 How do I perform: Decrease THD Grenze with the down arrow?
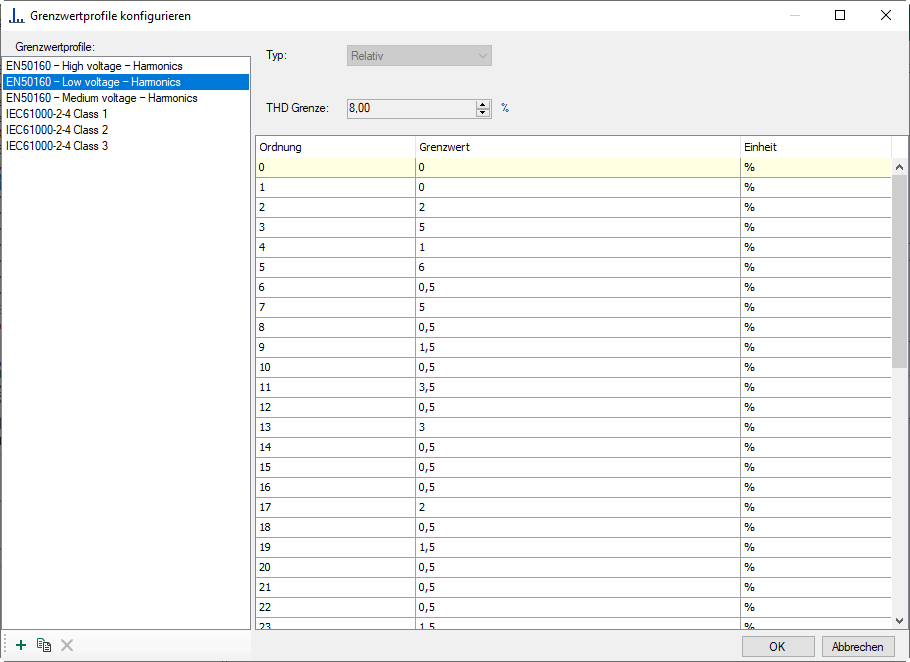483,112
